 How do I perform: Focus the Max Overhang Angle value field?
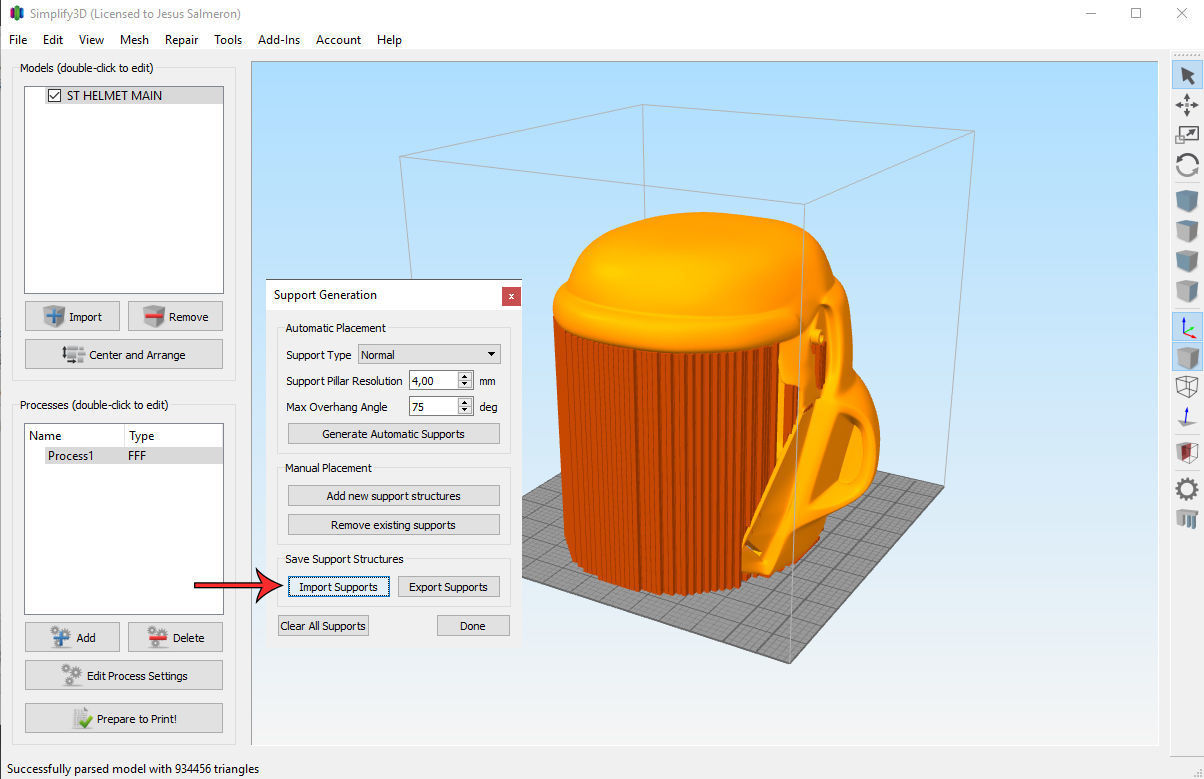(432, 407)
